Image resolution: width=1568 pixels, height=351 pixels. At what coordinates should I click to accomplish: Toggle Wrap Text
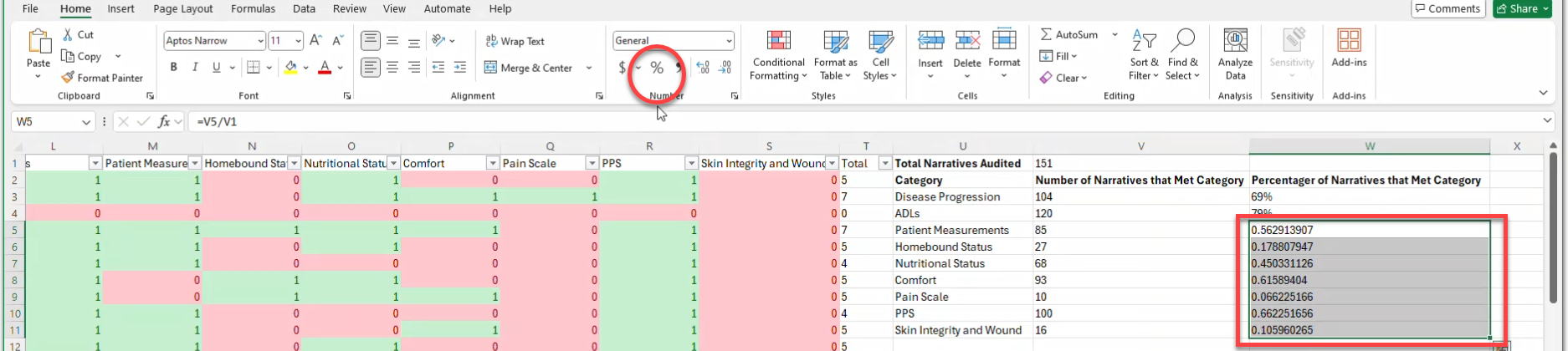pyautogui.click(x=514, y=41)
